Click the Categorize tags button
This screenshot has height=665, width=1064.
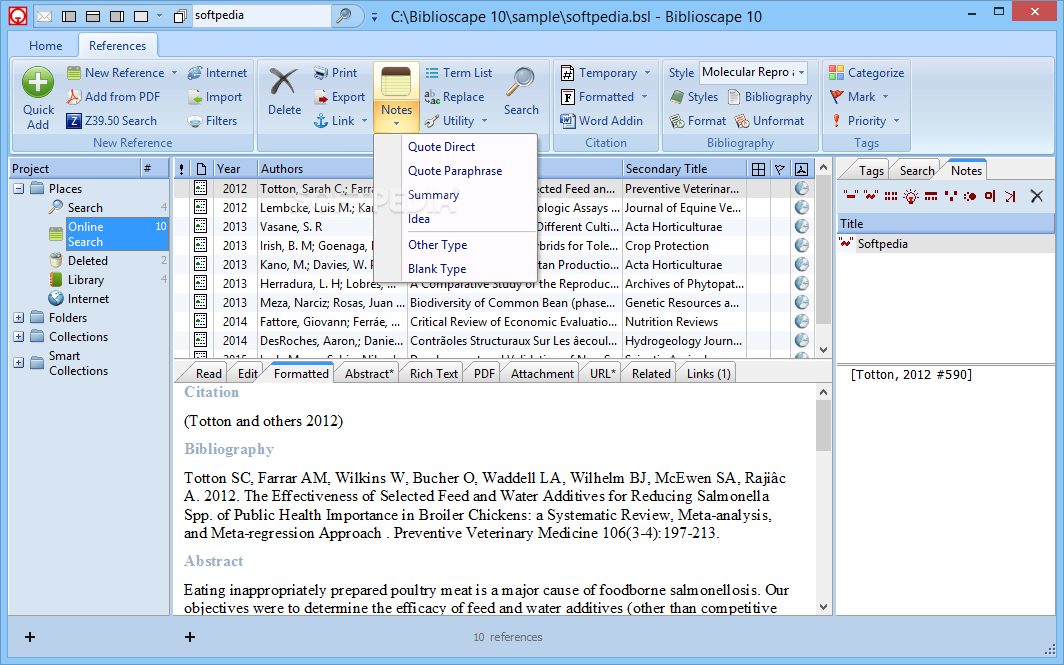pos(867,73)
